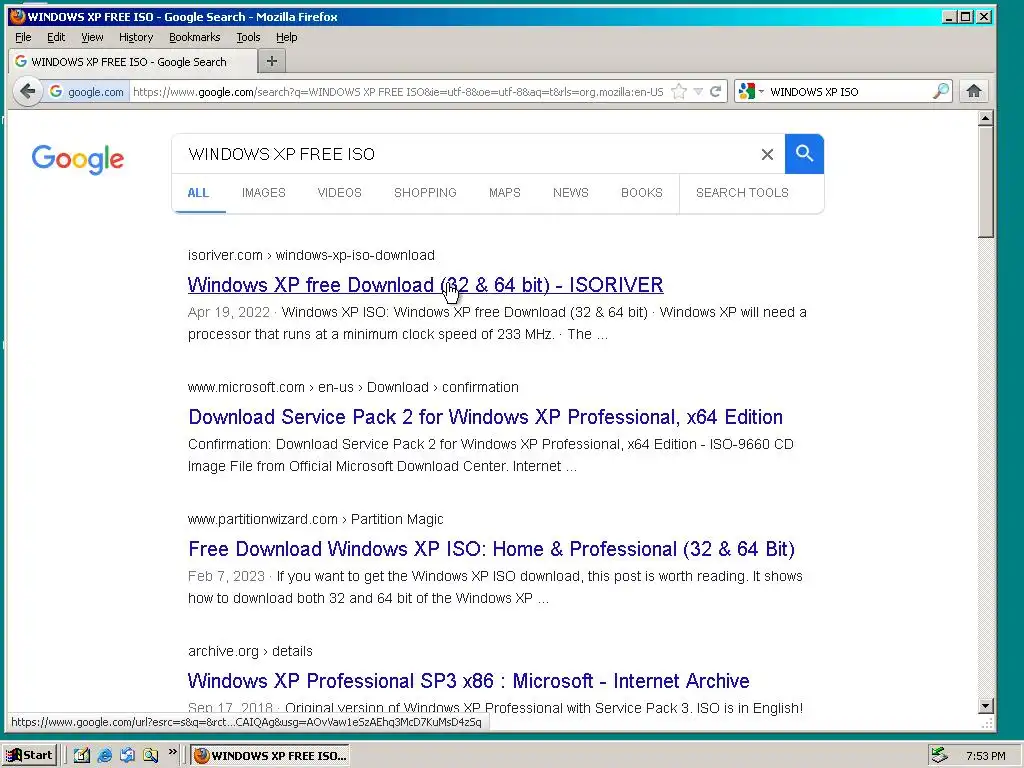Open the Help menu
The height and width of the screenshot is (768, 1024).
[x=286, y=37]
